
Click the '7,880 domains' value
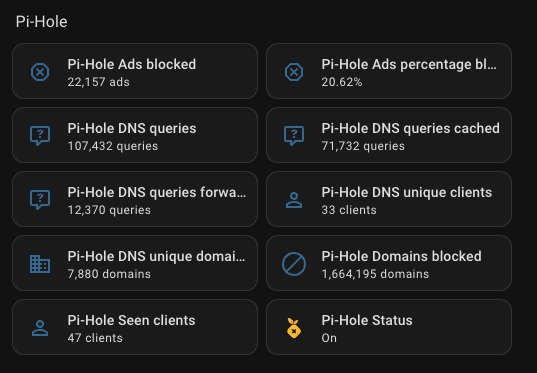109,274
